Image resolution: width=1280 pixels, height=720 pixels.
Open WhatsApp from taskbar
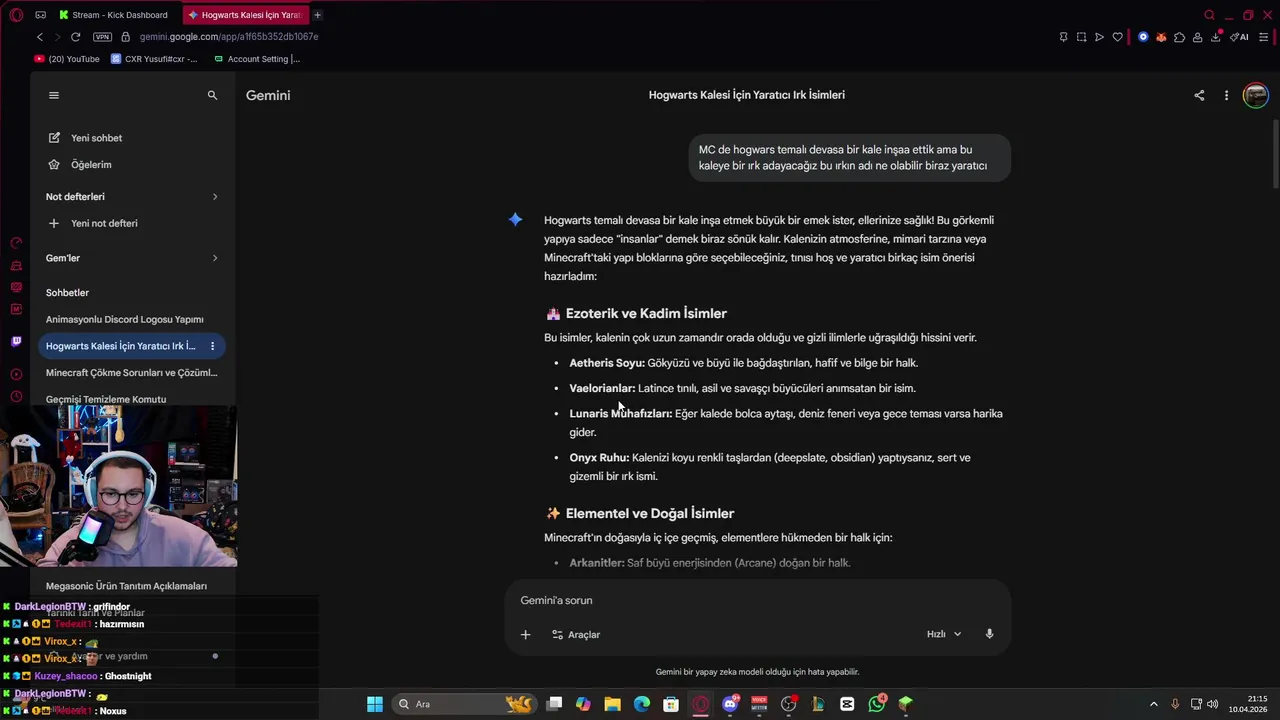877,704
